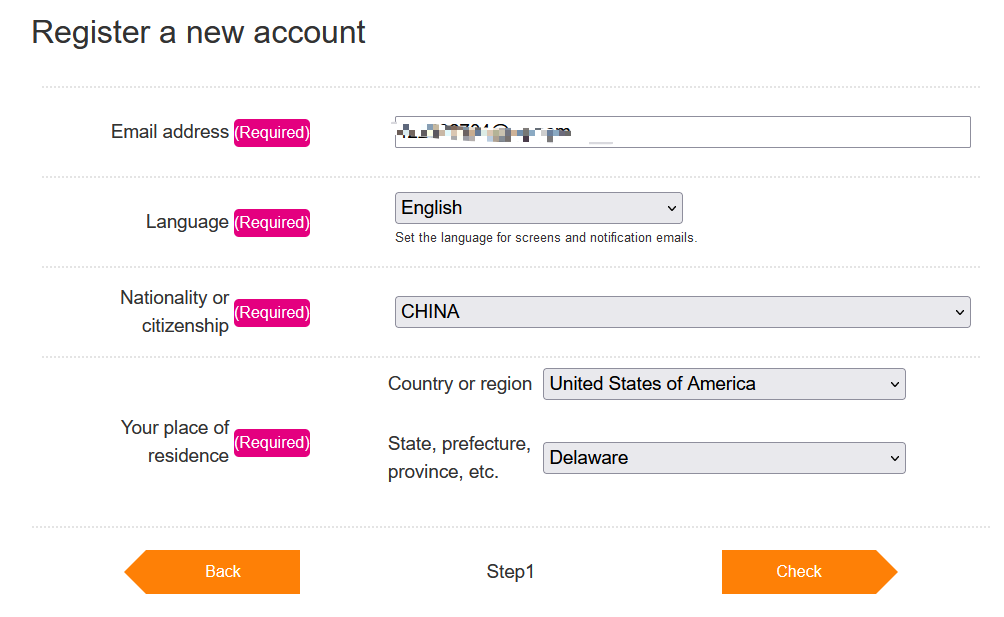The width and height of the screenshot is (1004, 617).
Task: Click the 'Register a new account' heading
Action: click(199, 32)
